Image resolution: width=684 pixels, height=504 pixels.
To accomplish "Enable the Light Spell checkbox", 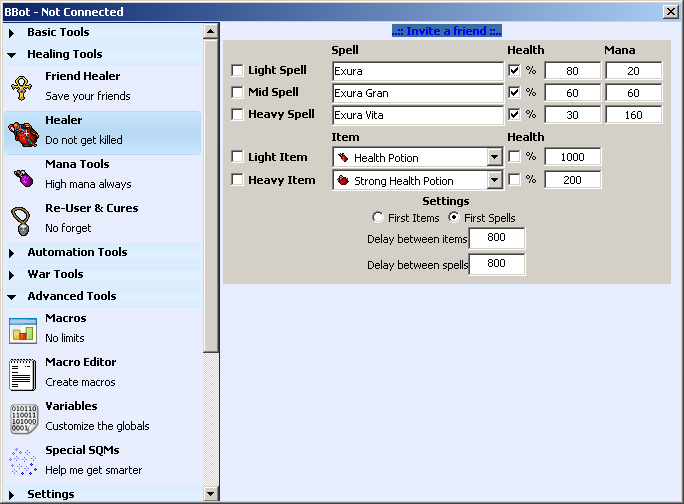I will pyautogui.click(x=237, y=71).
